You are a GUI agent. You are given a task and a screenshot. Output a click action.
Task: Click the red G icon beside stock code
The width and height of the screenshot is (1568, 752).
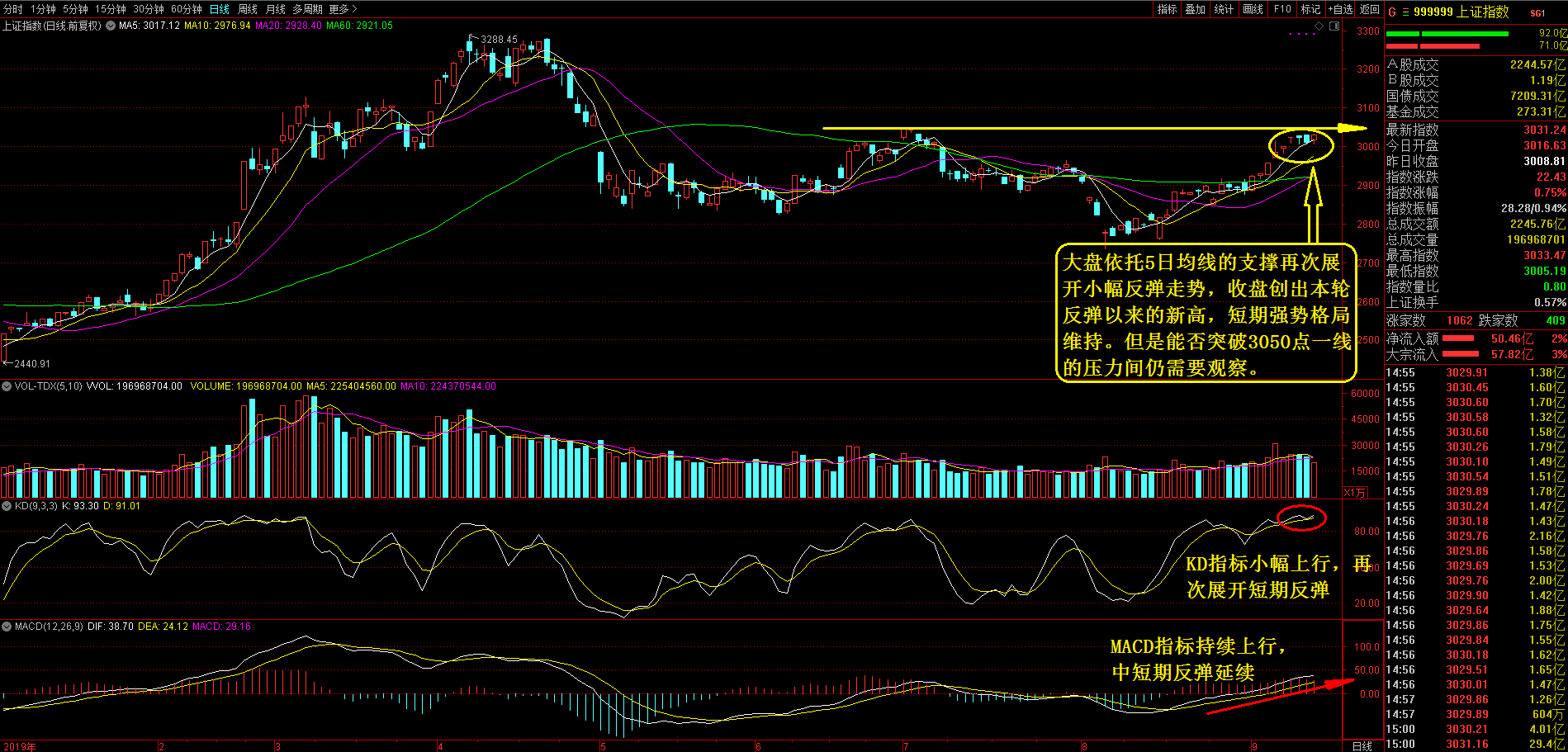point(1392,12)
